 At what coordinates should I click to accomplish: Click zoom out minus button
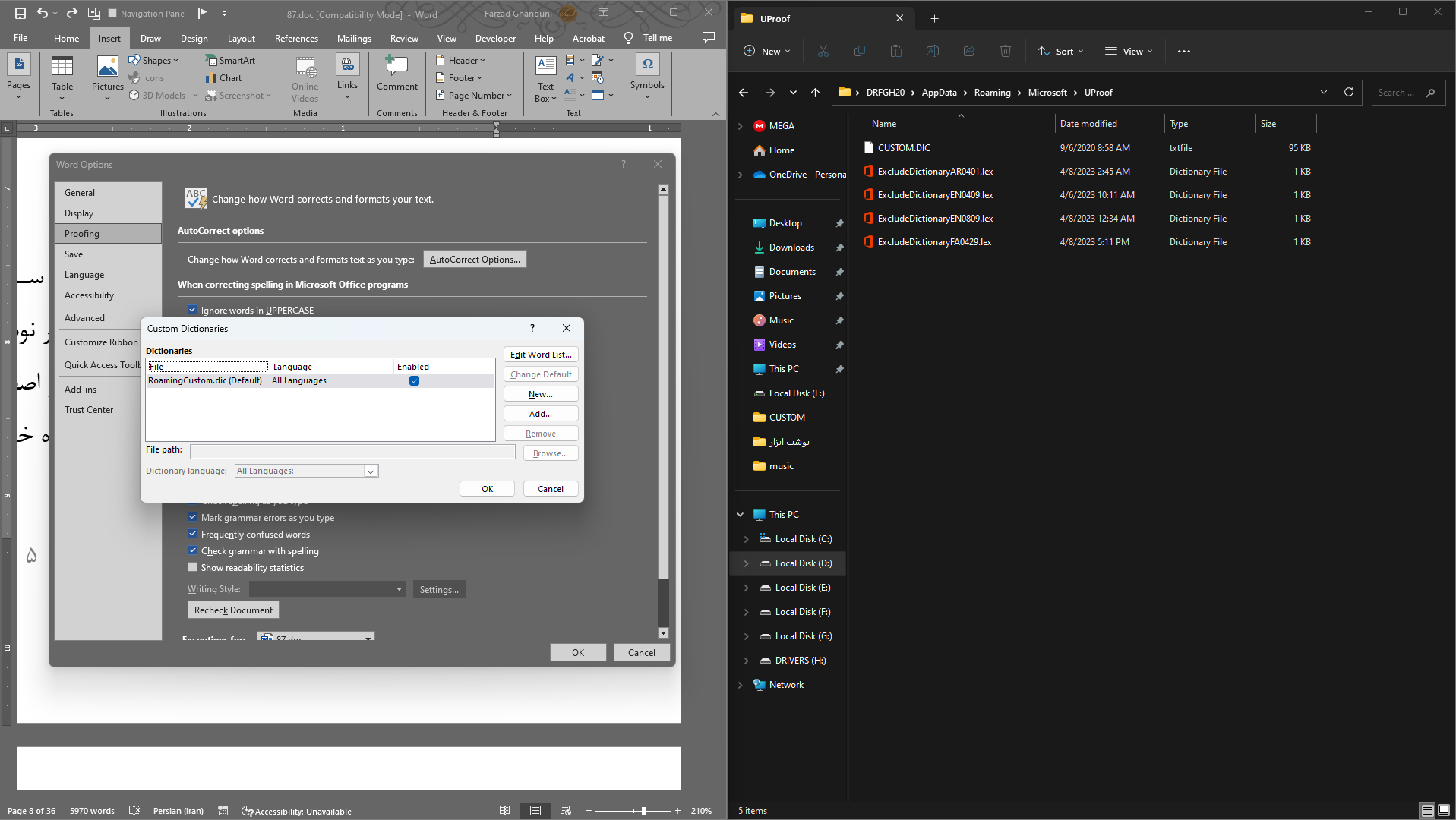pyautogui.click(x=588, y=811)
